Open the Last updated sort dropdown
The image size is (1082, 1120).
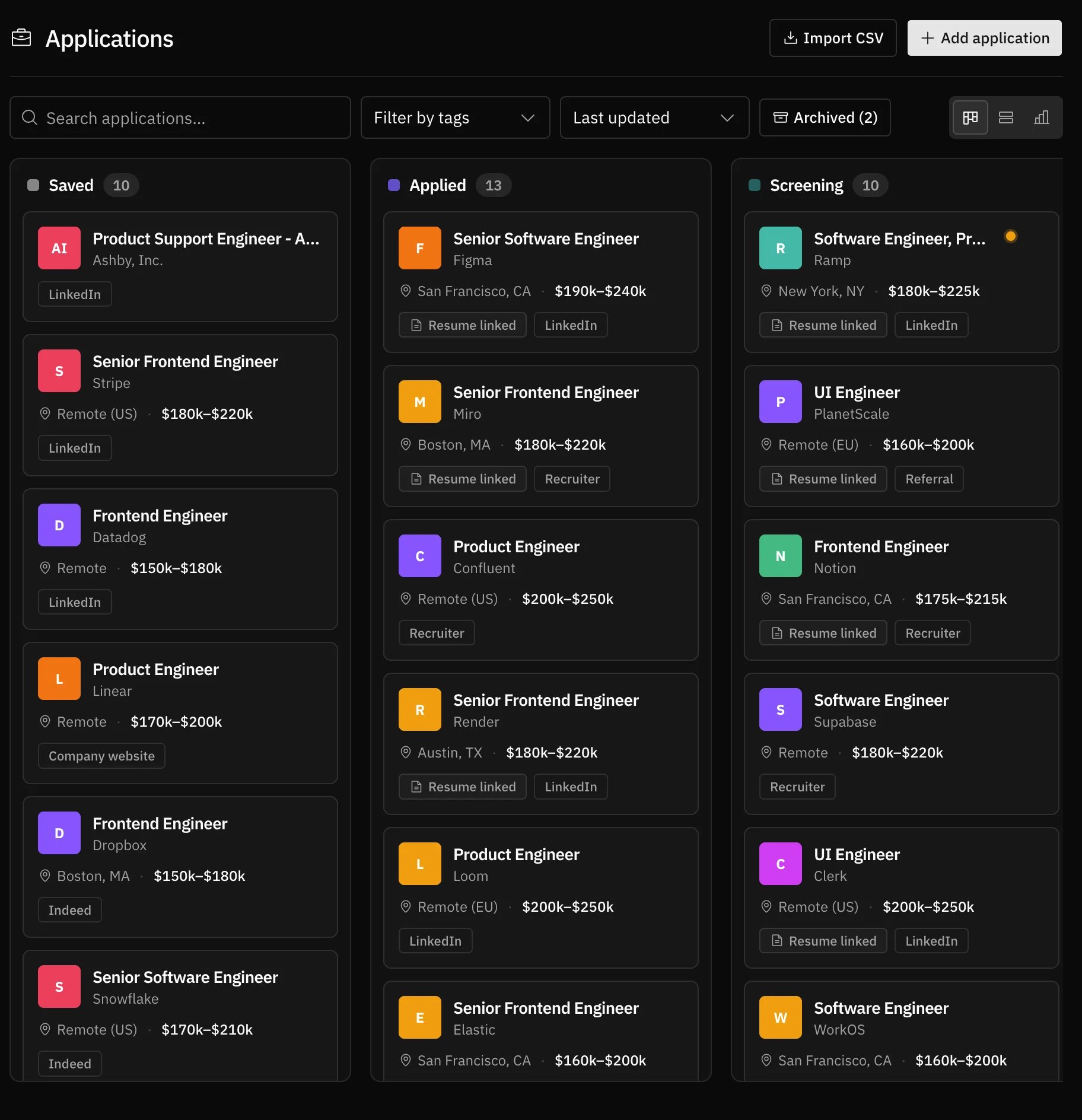pos(655,117)
